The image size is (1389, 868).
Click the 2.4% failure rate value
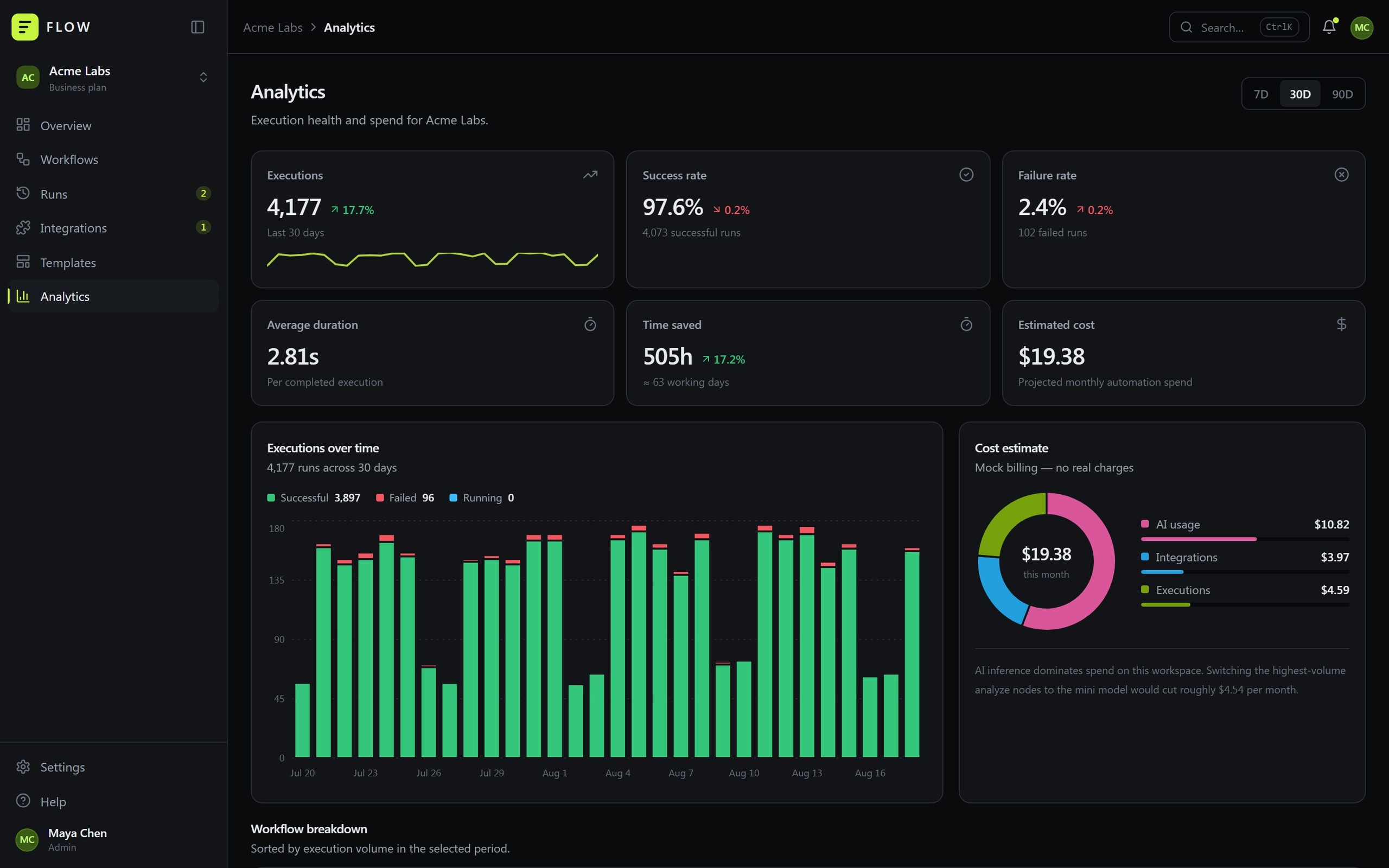pyautogui.click(x=1042, y=207)
